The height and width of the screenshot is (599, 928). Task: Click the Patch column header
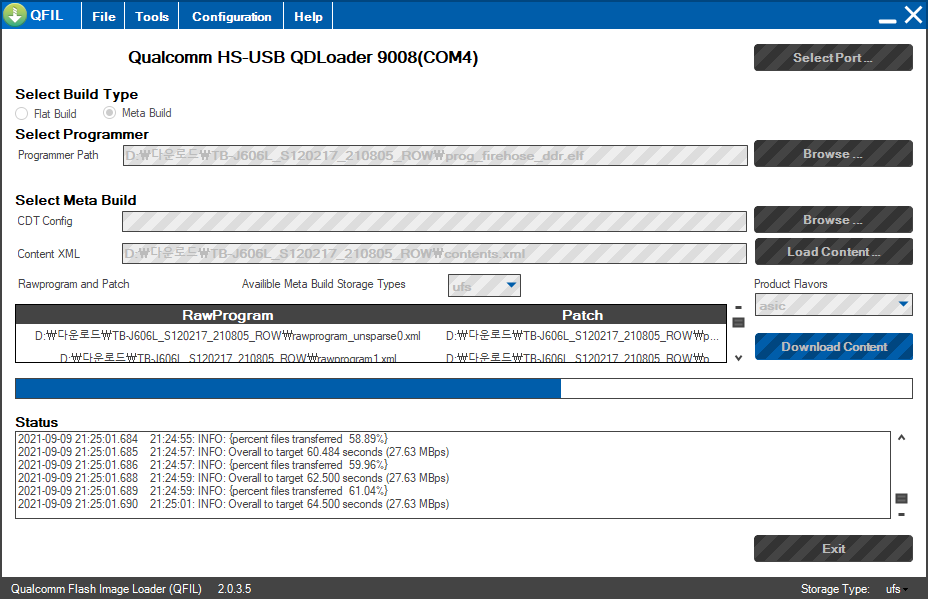(582, 315)
